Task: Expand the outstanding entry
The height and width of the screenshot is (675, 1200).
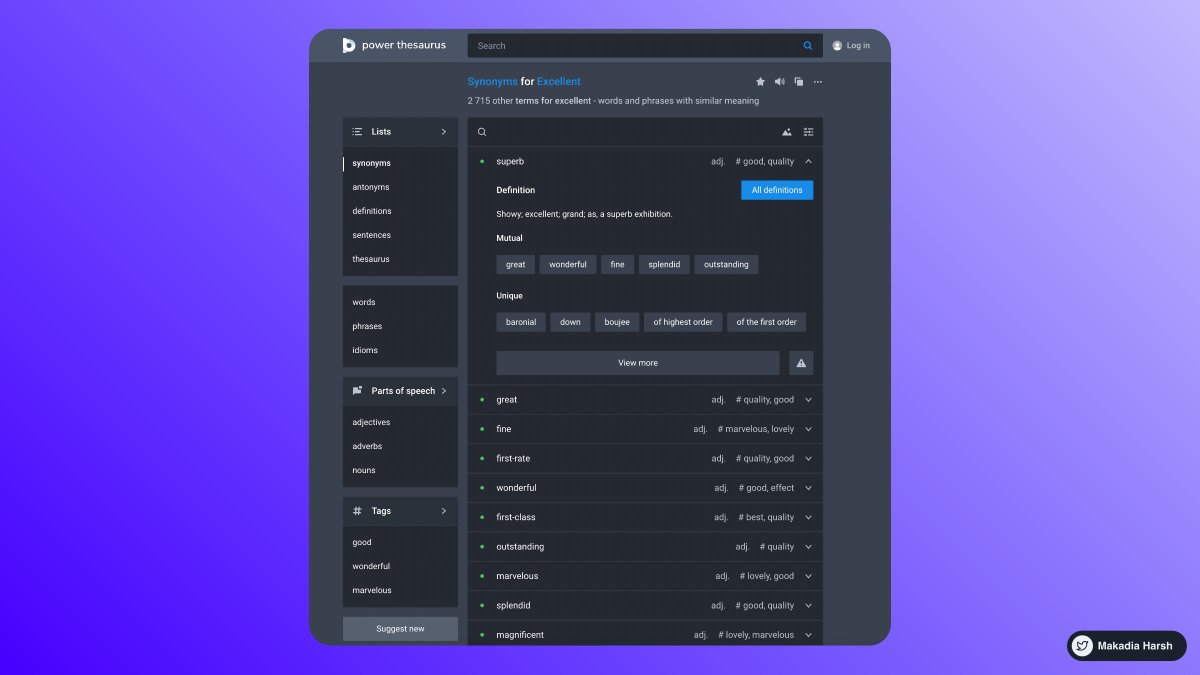Action: [x=808, y=547]
